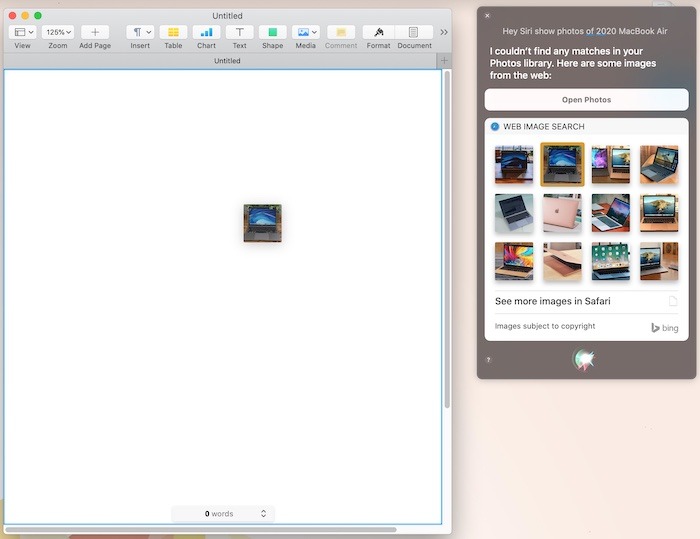Viewport: 700px width, 539px height.
Task: Click the Web Image Search Safari icon
Action: [x=495, y=126]
